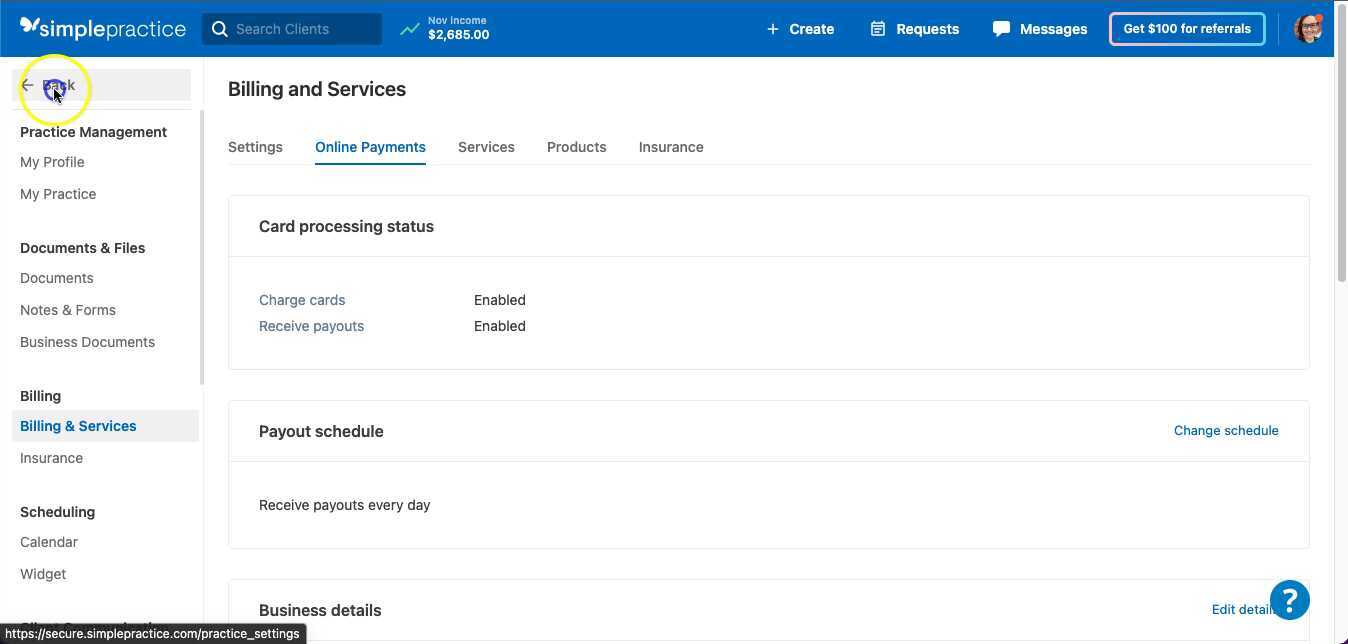Click the magnifier icon in Search Clients

point(221,29)
